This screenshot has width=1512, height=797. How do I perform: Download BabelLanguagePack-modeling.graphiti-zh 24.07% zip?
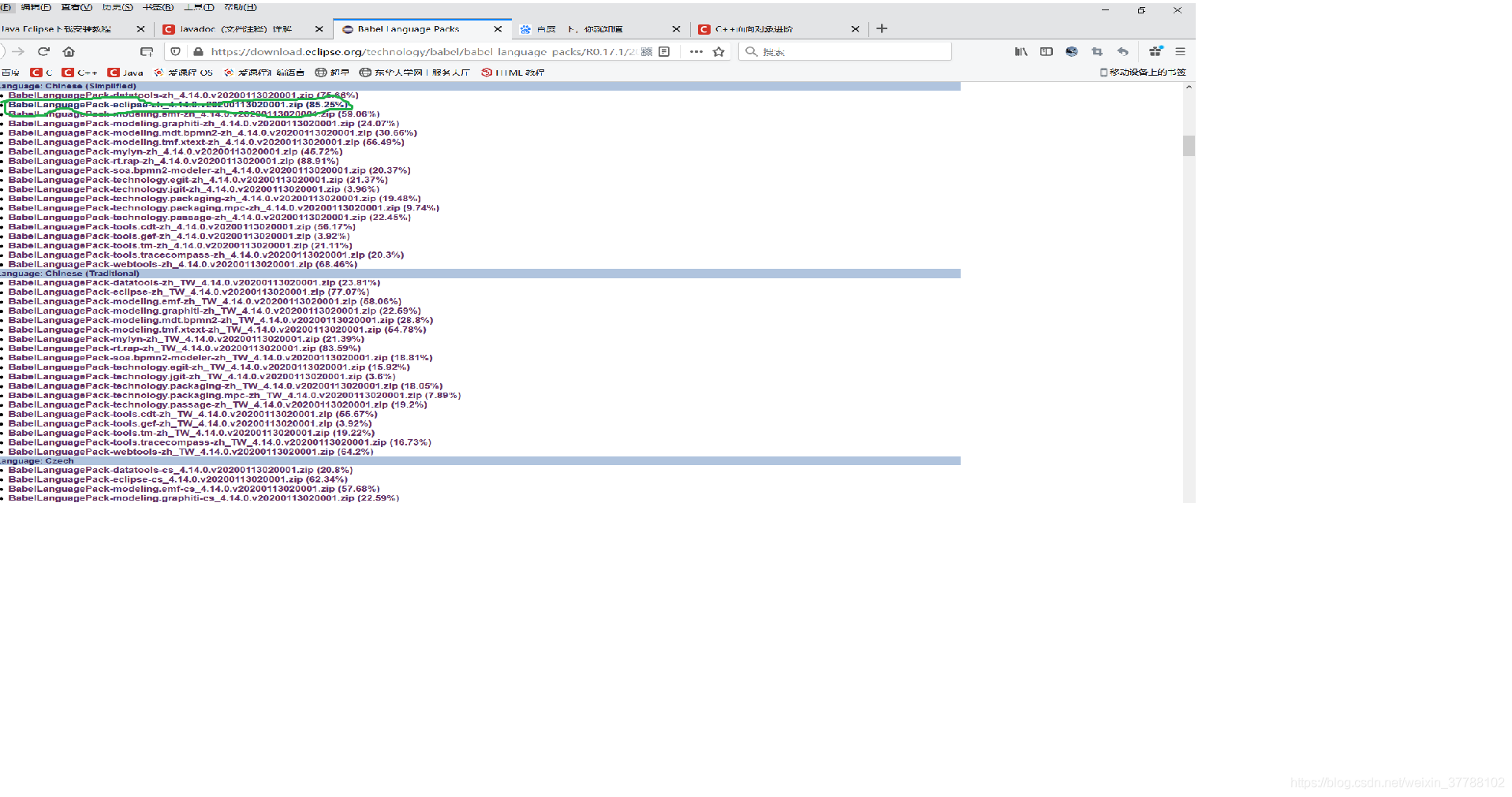pos(203,124)
